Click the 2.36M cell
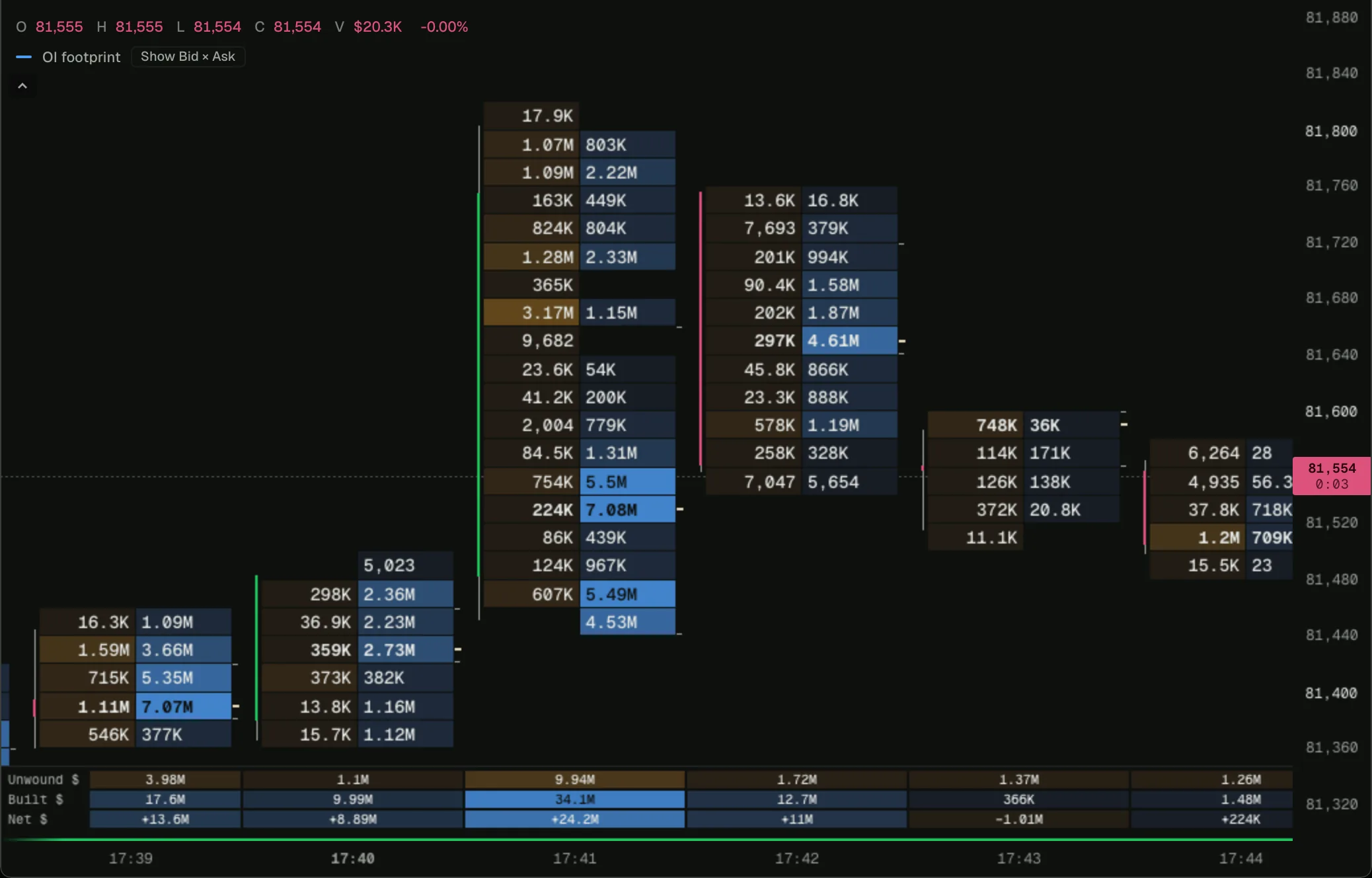The image size is (1372, 878). click(405, 594)
